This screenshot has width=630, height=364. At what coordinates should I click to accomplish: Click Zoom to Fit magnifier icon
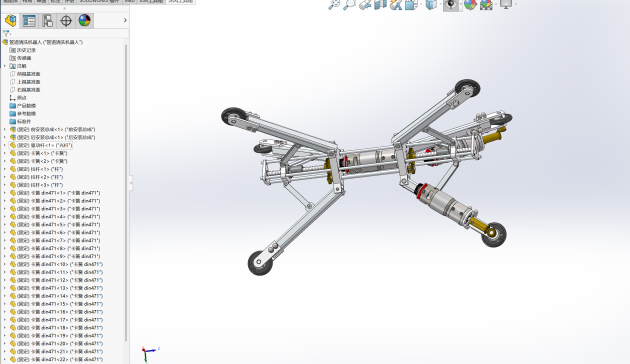pyautogui.click(x=334, y=4)
